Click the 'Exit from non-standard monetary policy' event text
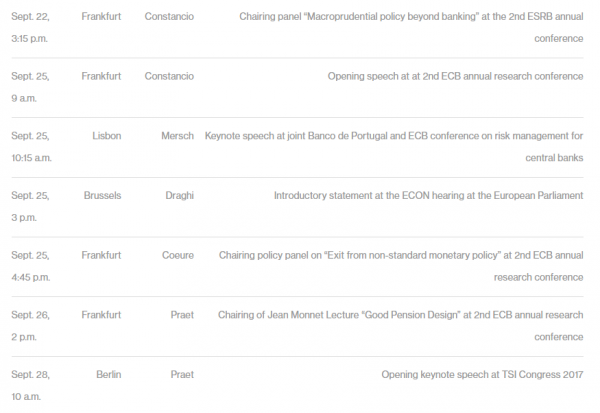 click(401, 266)
